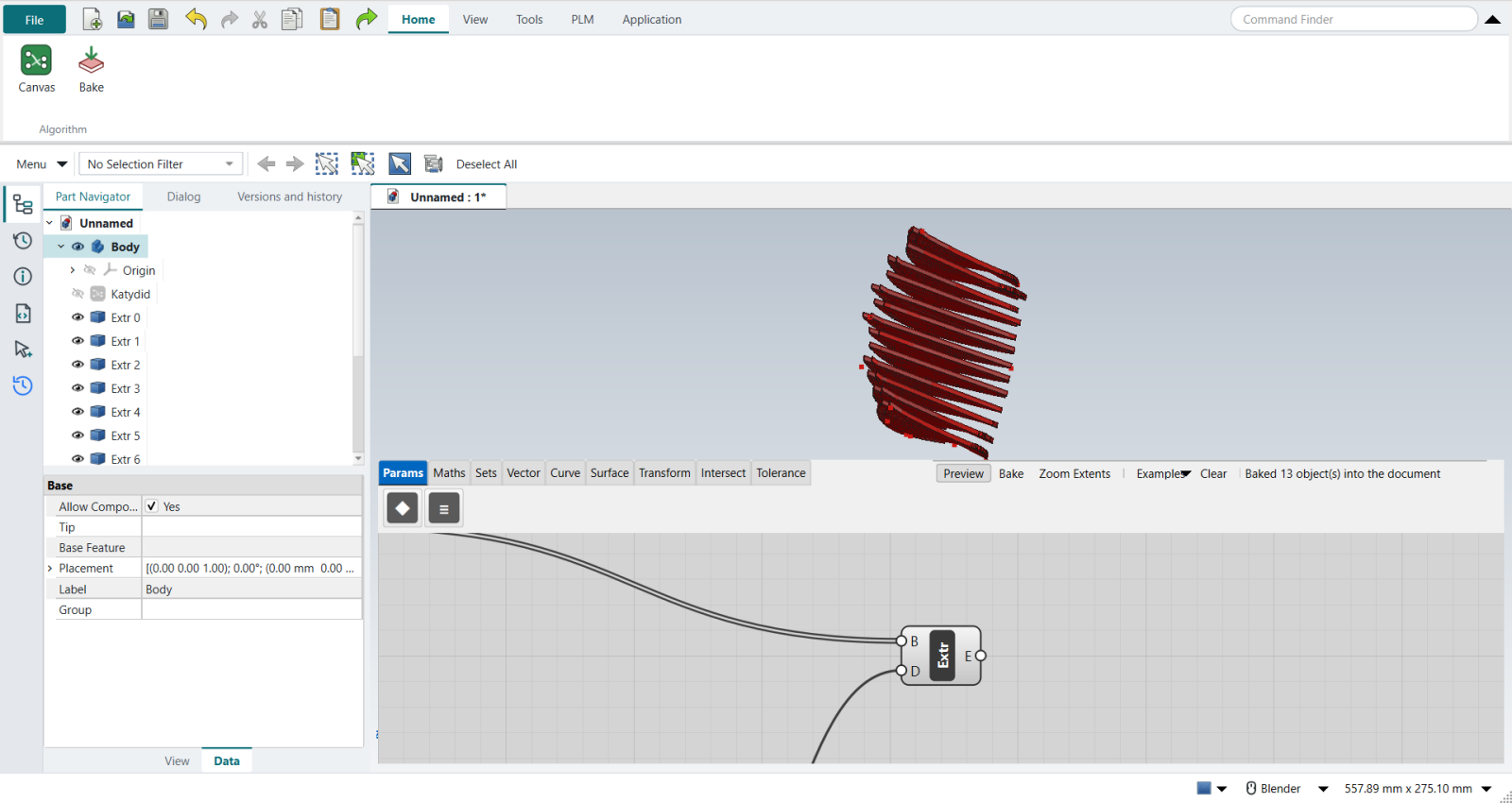Click the green refresh arrow icon
Image resolution: width=1512 pixels, height=803 pixels.
click(x=367, y=19)
